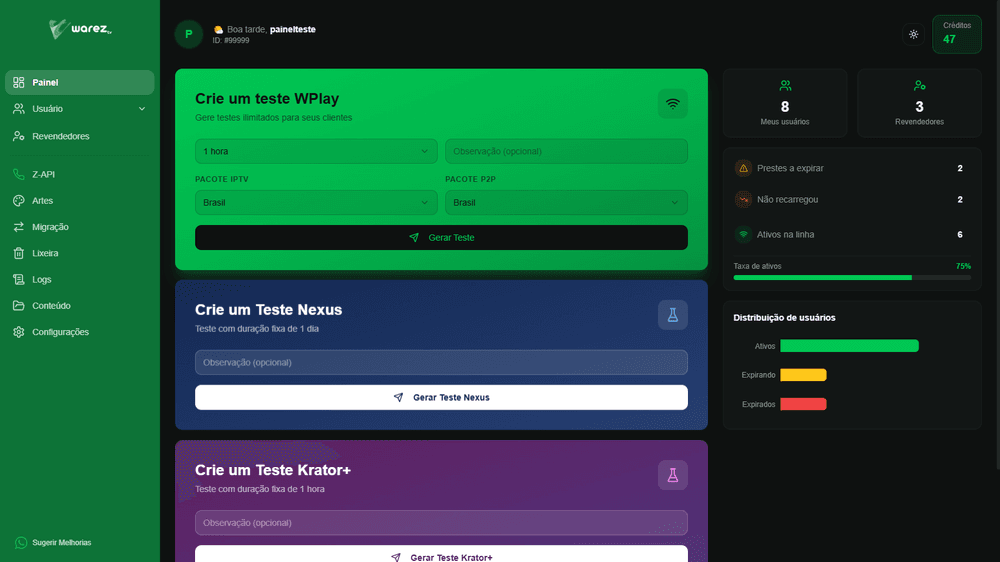Click the Gerar Teste Krator+ button
The height and width of the screenshot is (562, 1000).
[441, 554]
